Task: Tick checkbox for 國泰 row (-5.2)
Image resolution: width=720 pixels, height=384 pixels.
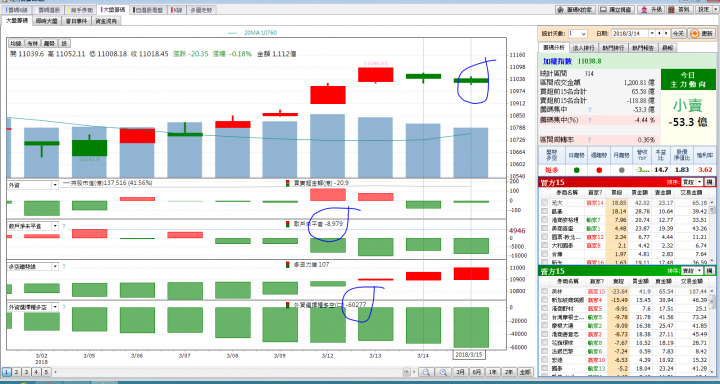Action: [545, 368]
